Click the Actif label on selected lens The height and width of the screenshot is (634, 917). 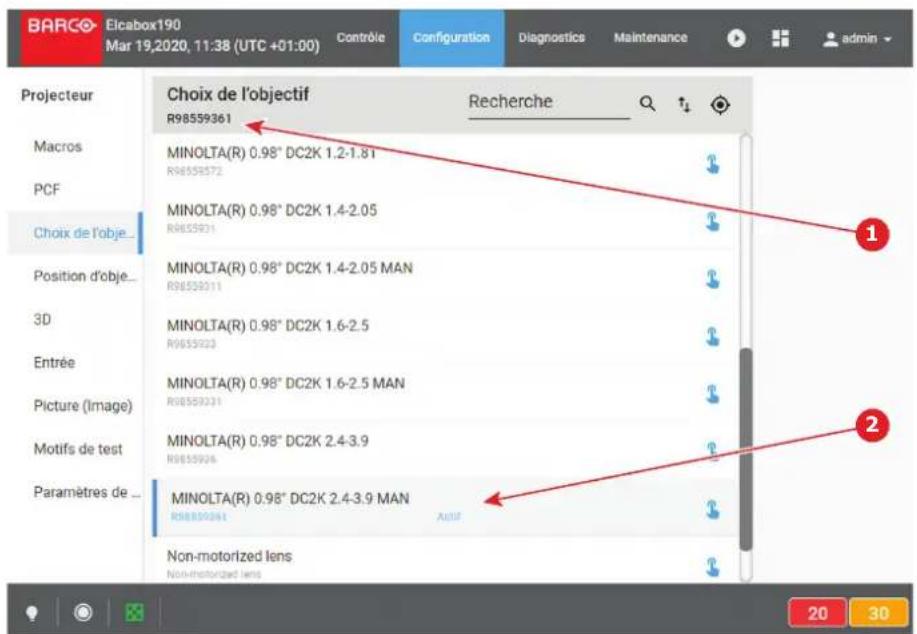(449, 516)
